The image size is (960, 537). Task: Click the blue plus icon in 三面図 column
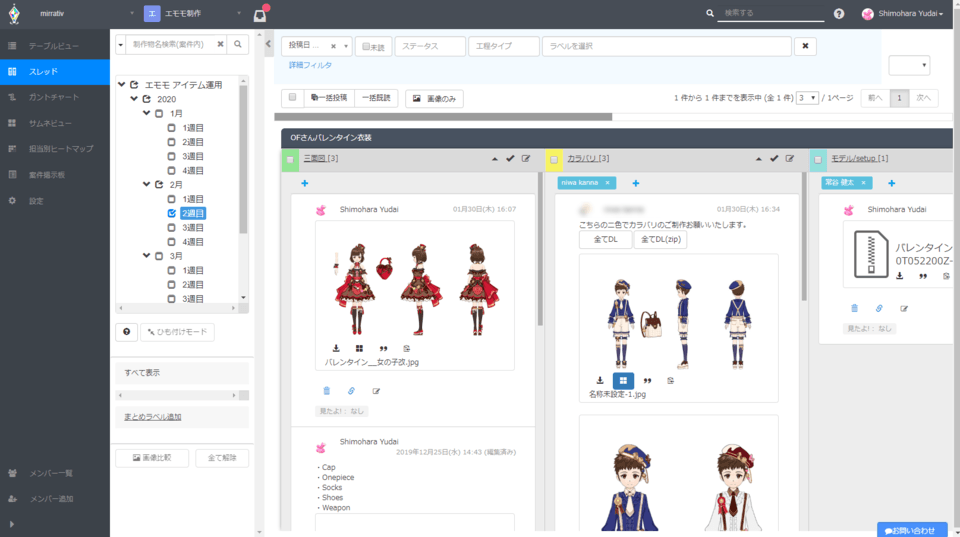tap(304, 183)
